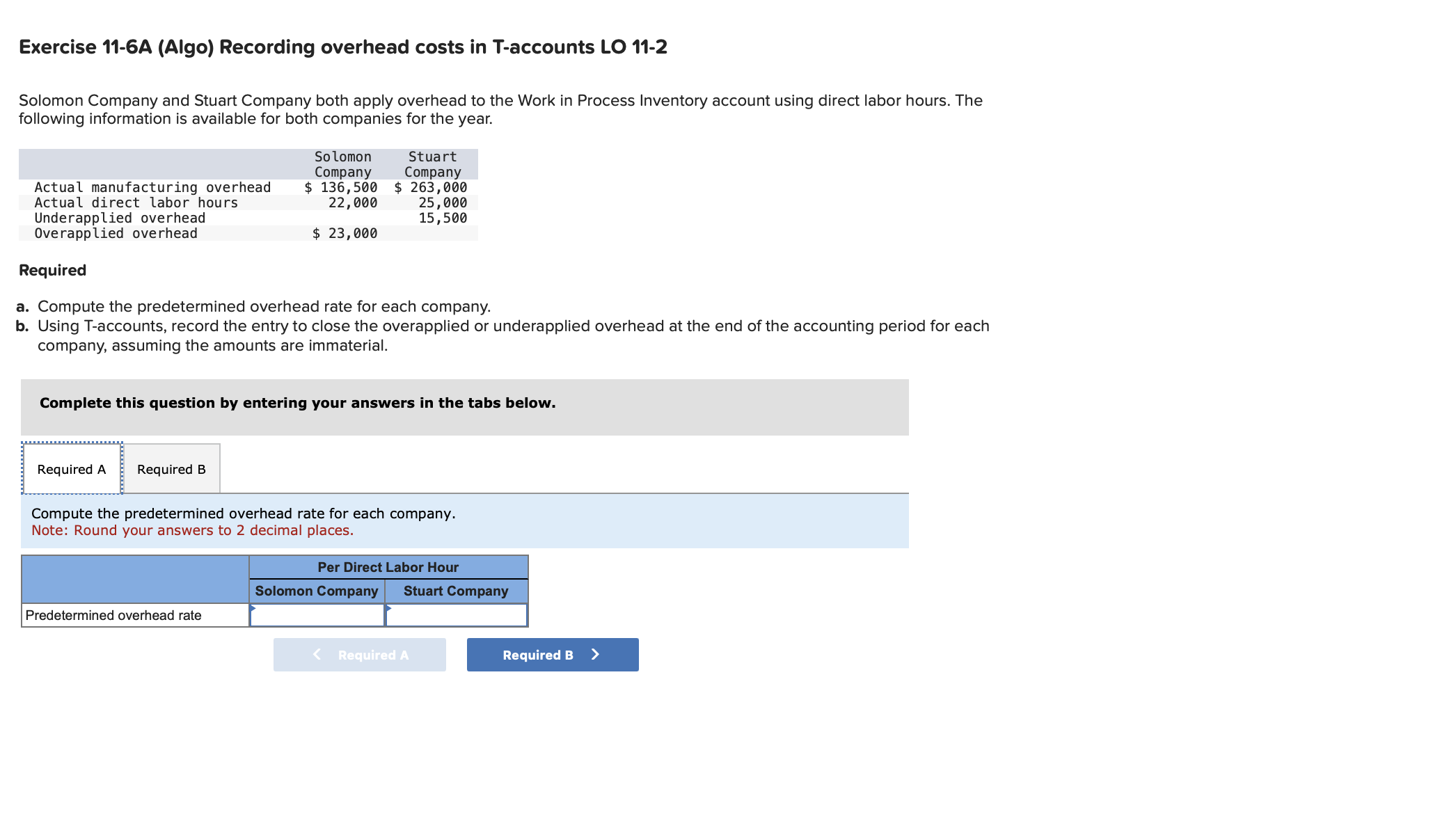Switch to the Required B tab
The height and width of the screenshot is (828, 1456).
click(x=171, y=468)
